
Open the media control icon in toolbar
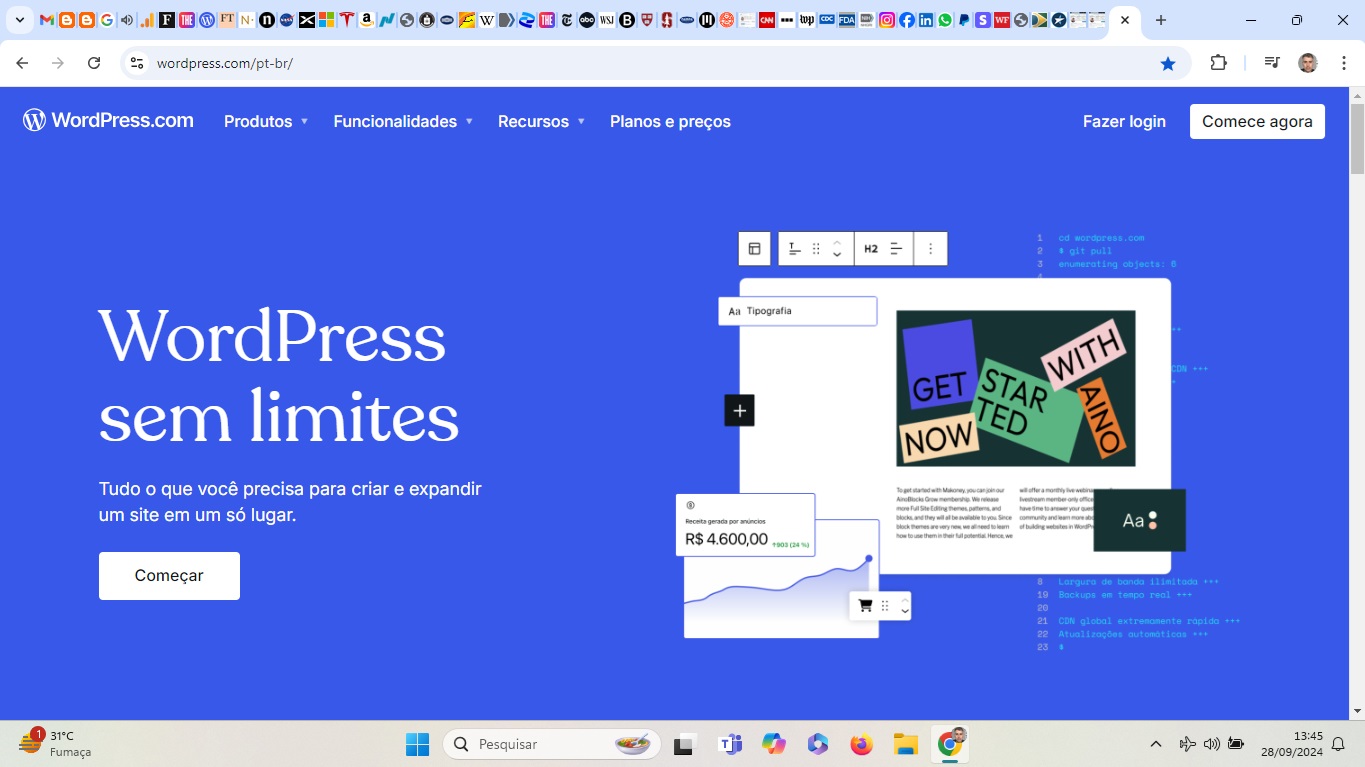(x=1272, y=63)
